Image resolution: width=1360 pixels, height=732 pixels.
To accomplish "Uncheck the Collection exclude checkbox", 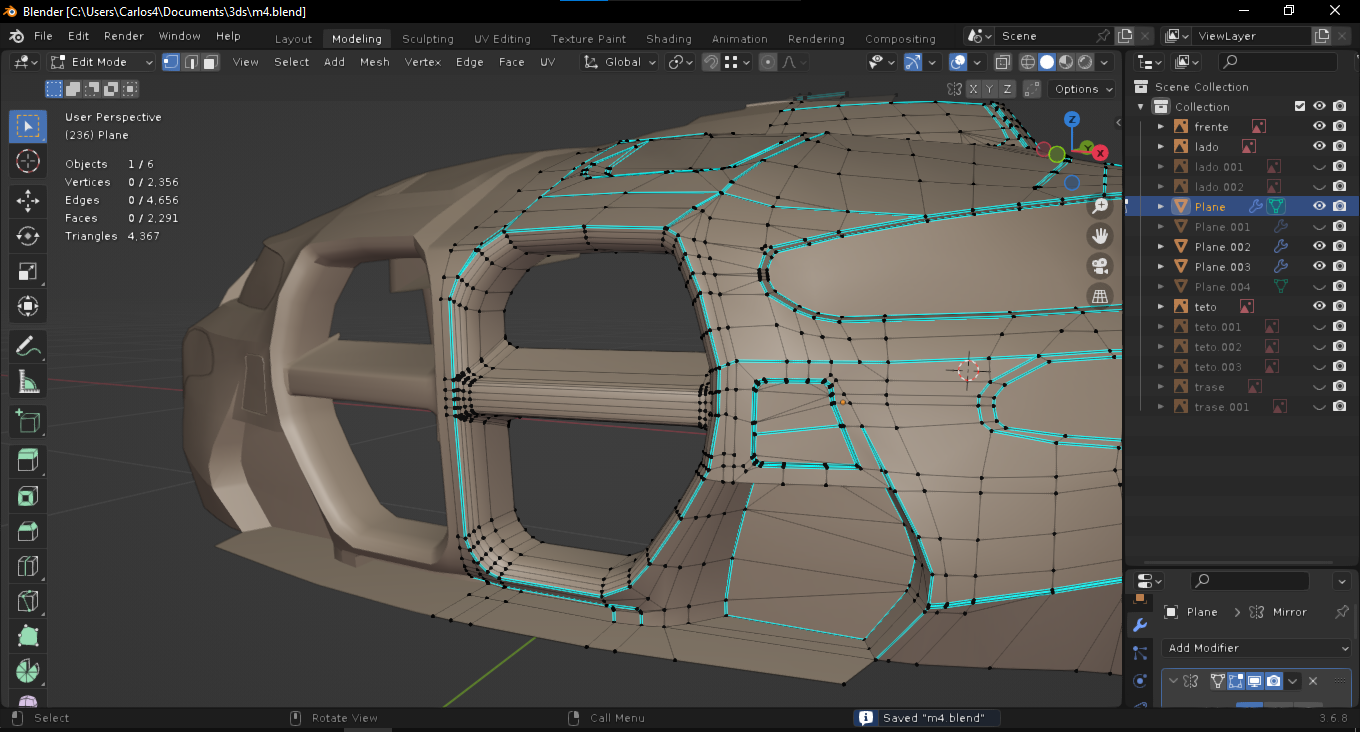I will [x=1300, y=107].
